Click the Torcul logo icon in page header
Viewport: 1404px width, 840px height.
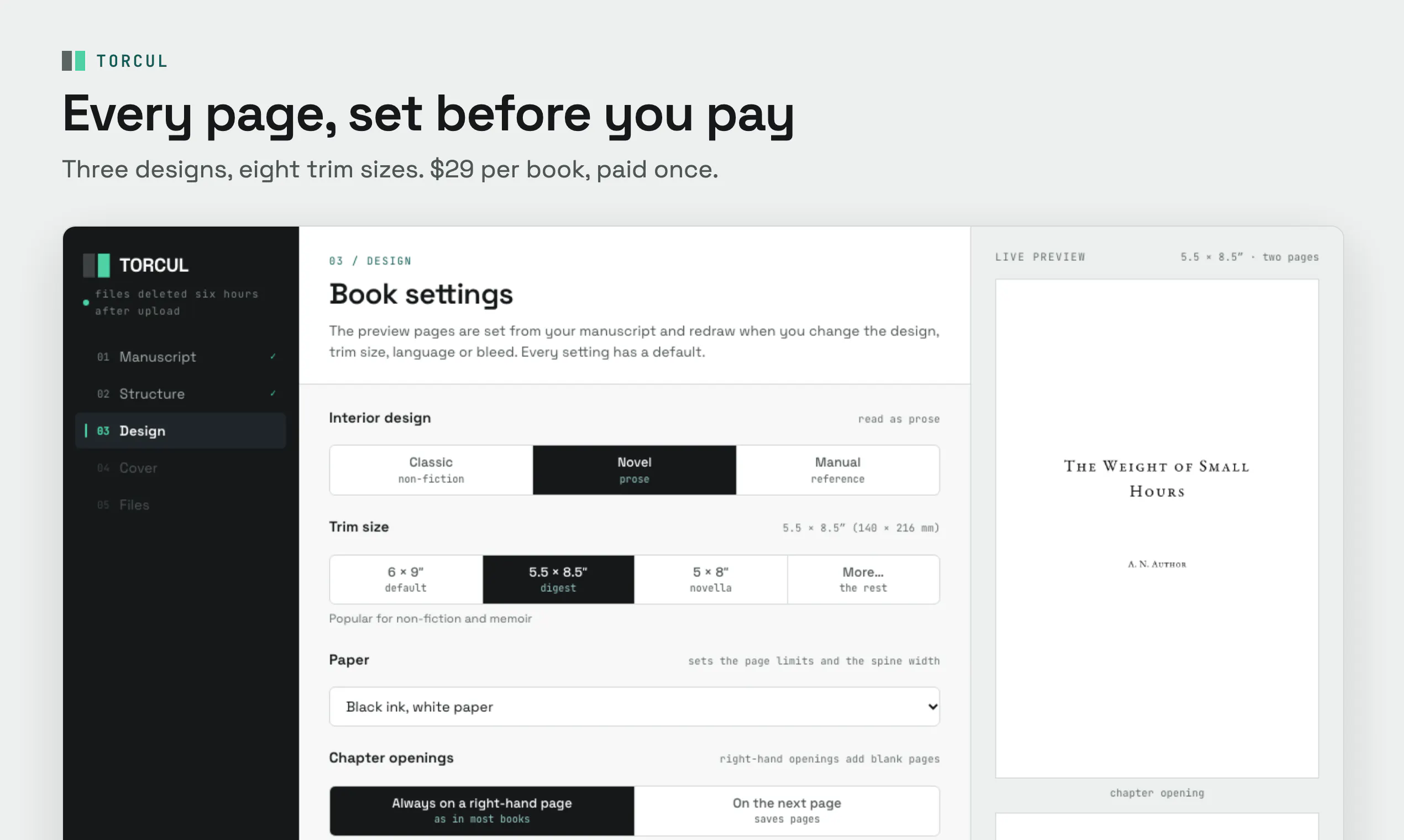click(x=74, y=61)
